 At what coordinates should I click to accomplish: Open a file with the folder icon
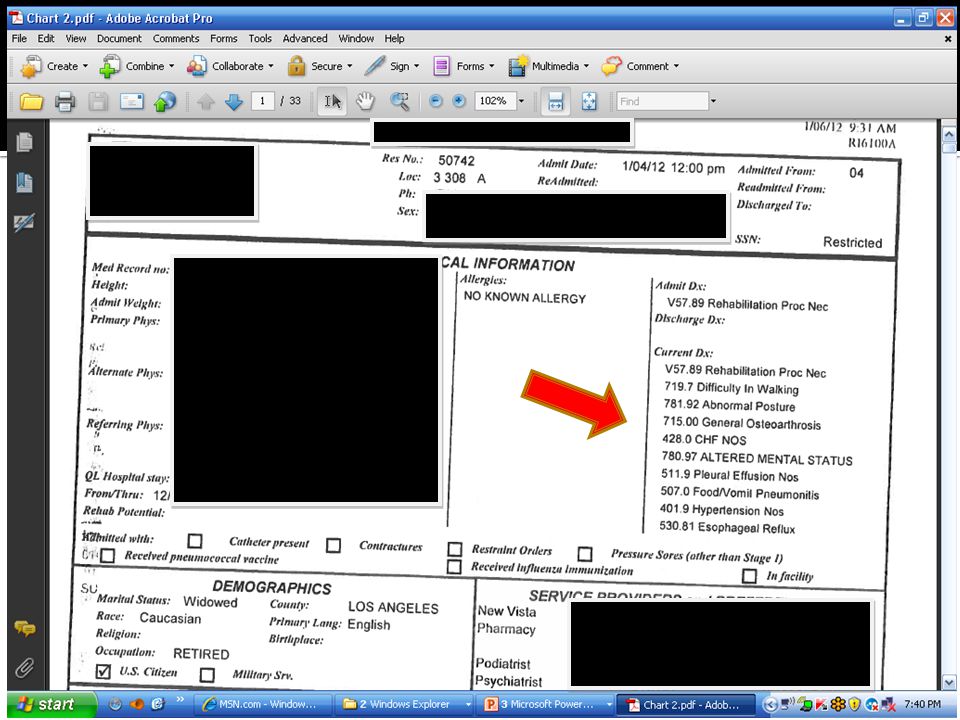pos(31,101)
